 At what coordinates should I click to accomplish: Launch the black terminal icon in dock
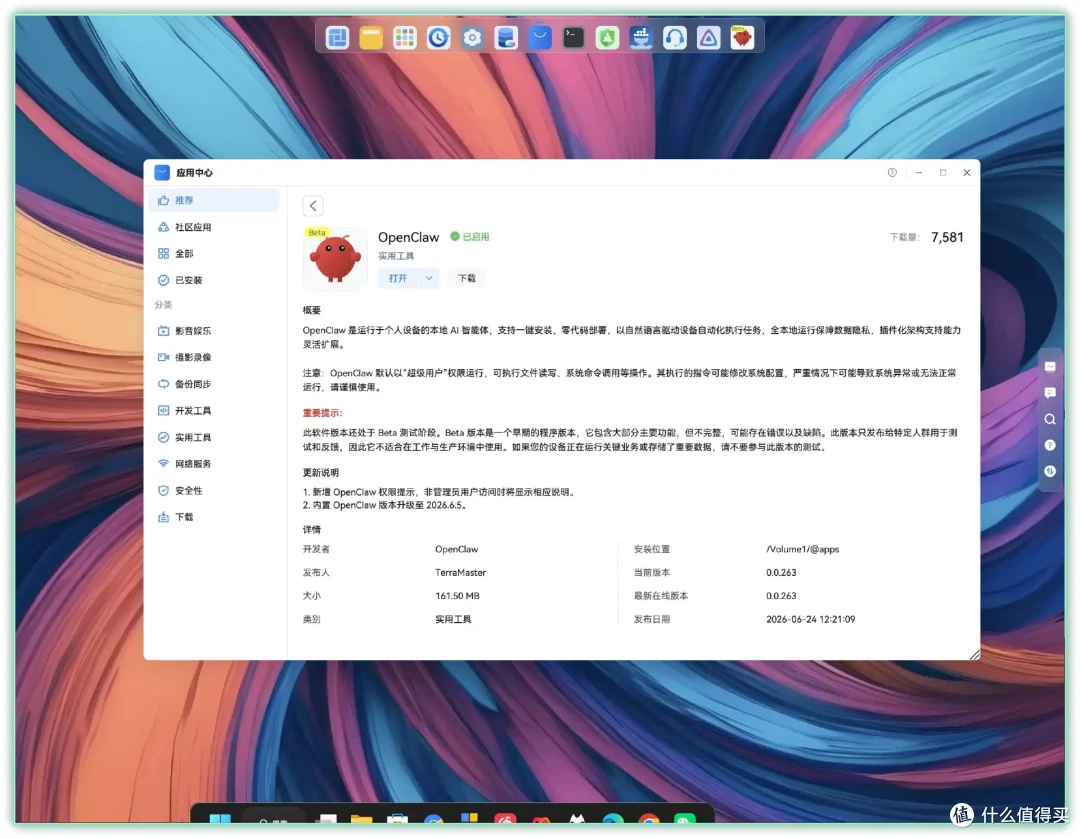(573, 37)
